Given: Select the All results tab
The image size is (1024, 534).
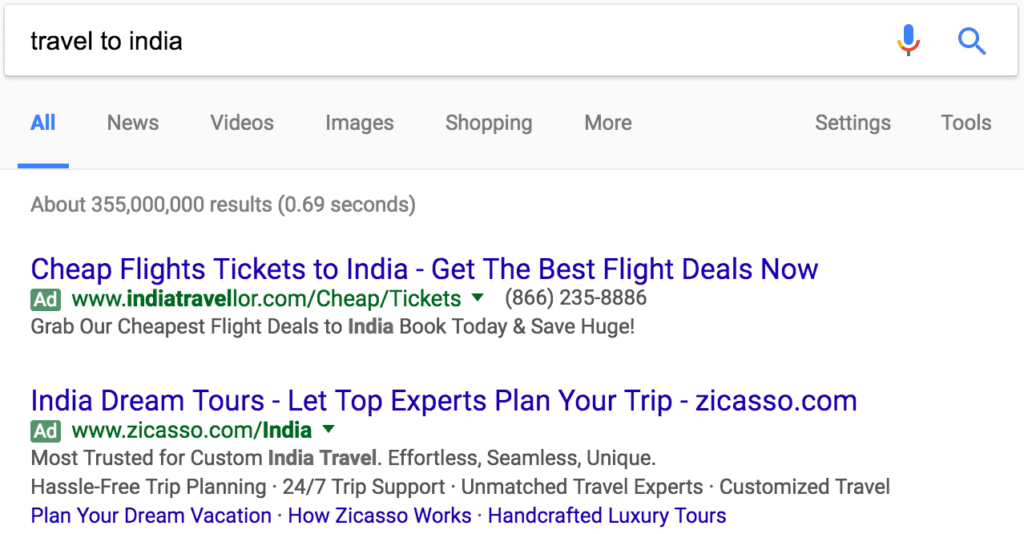Looking at the screenshot, I should click(43, 123).
